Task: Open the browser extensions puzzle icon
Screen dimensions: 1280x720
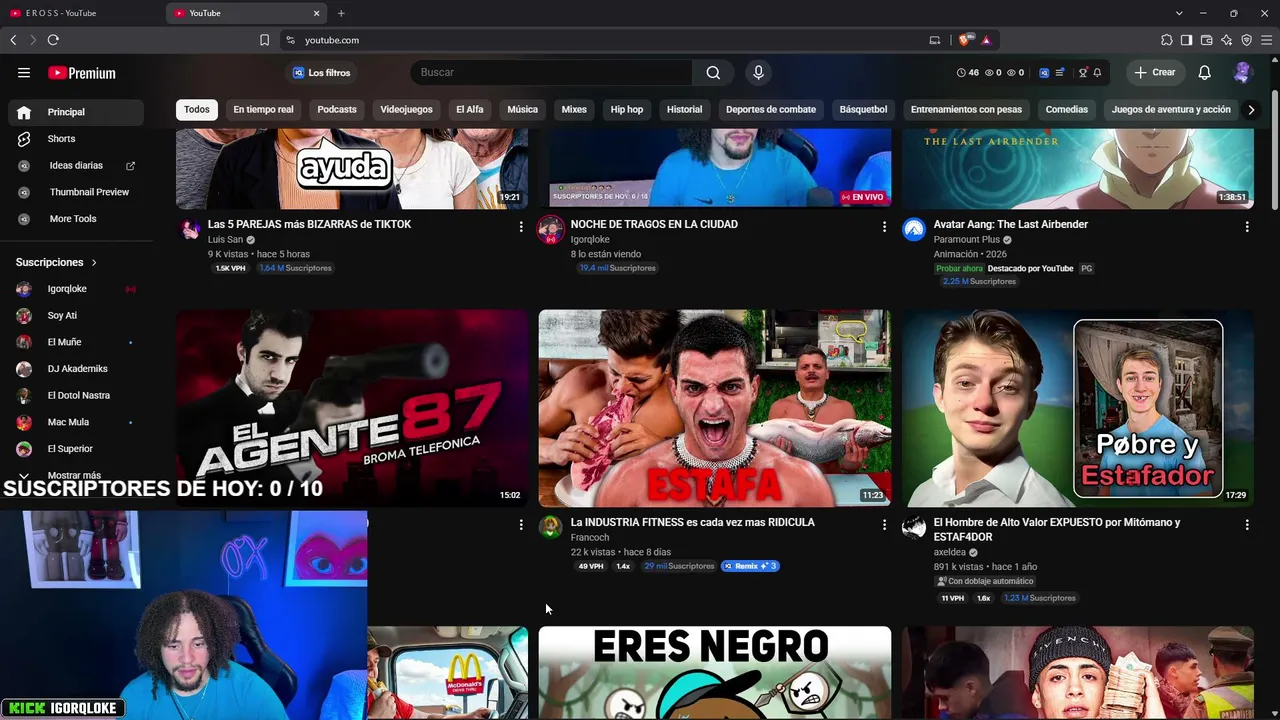Action: pyautogui.click(x=1167, y=40)
